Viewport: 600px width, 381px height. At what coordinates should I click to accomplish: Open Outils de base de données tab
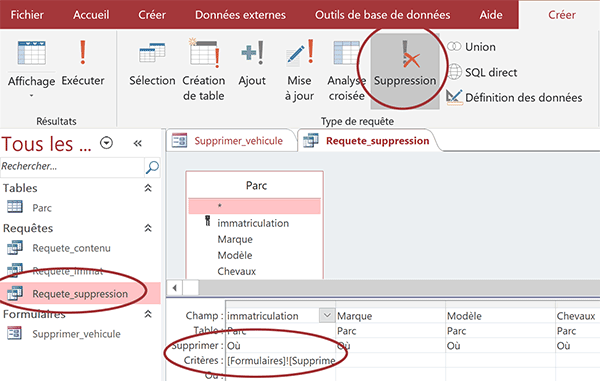click(x=383, y=15)
